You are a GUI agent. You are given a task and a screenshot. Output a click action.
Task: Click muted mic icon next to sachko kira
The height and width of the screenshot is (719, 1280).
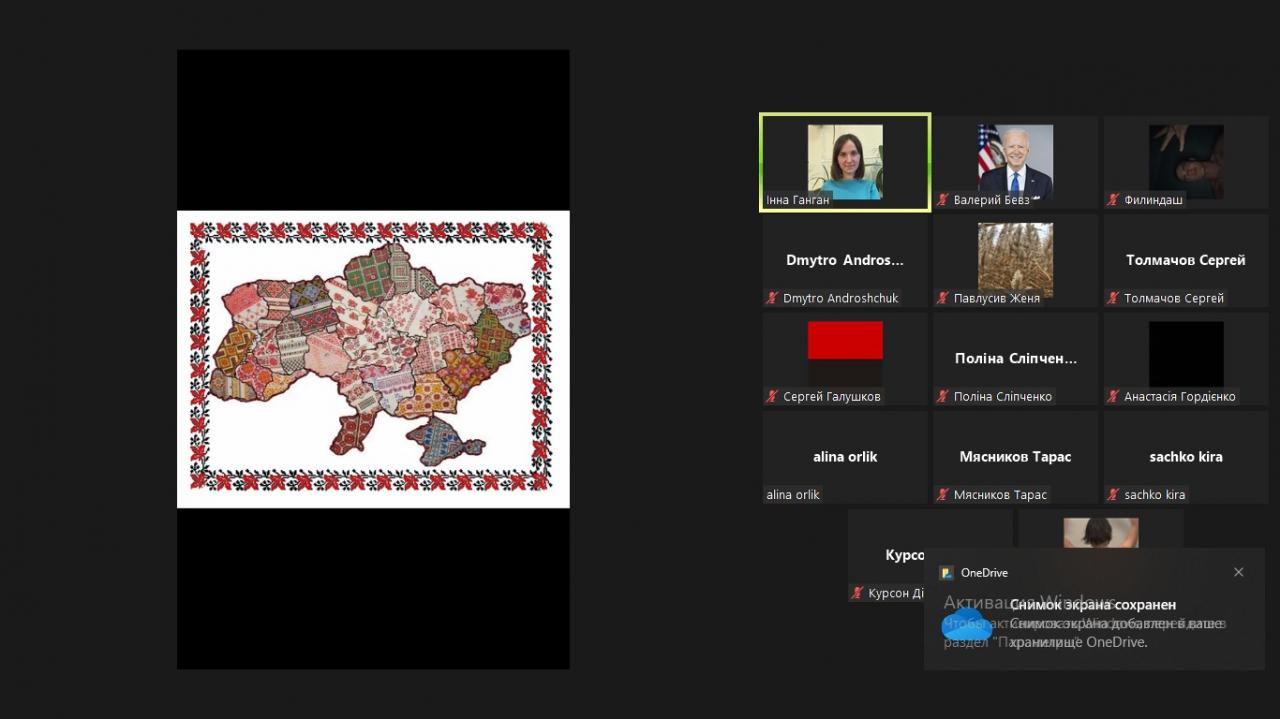click(1112, 494)
